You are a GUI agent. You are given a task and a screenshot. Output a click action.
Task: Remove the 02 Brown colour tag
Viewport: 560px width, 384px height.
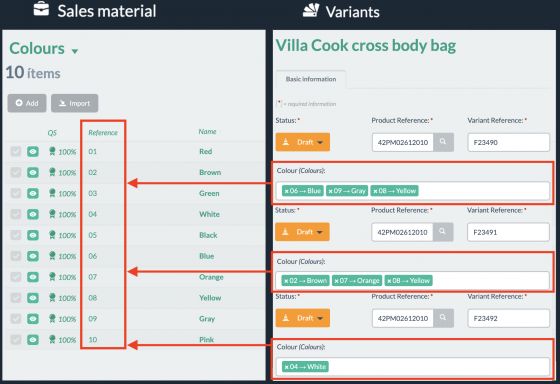[x=286, y=281]
